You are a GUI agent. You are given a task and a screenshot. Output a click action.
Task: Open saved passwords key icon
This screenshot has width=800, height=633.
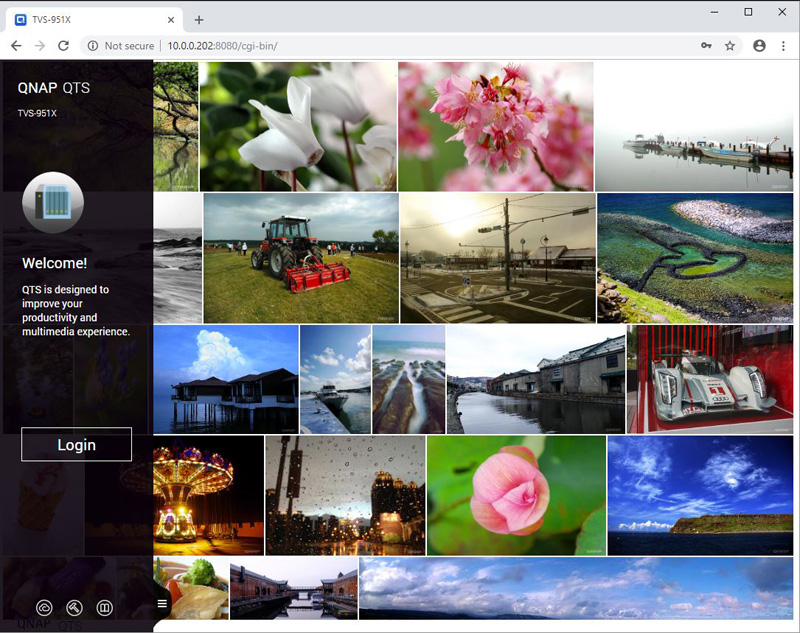pos(706,46)
